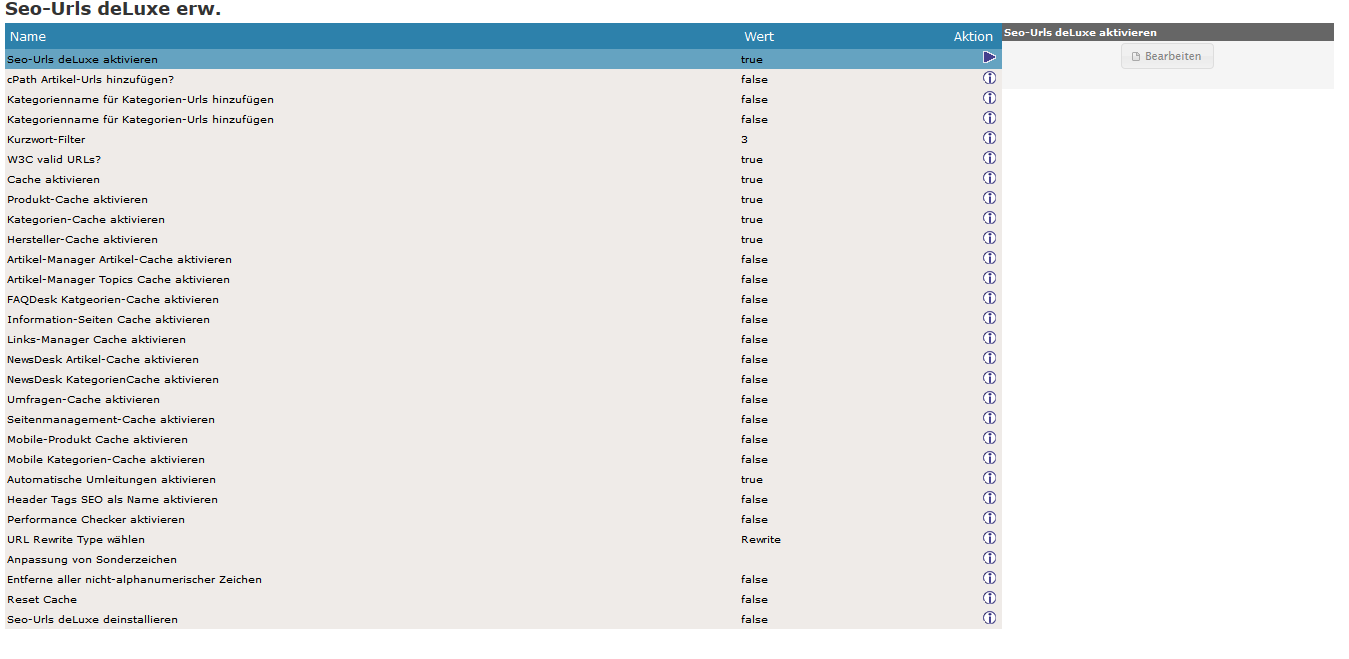
Task: Open info icon for cPath Artikel-Urls hinzufügen?
Action: pyautogui.click(x=989, y=78)
